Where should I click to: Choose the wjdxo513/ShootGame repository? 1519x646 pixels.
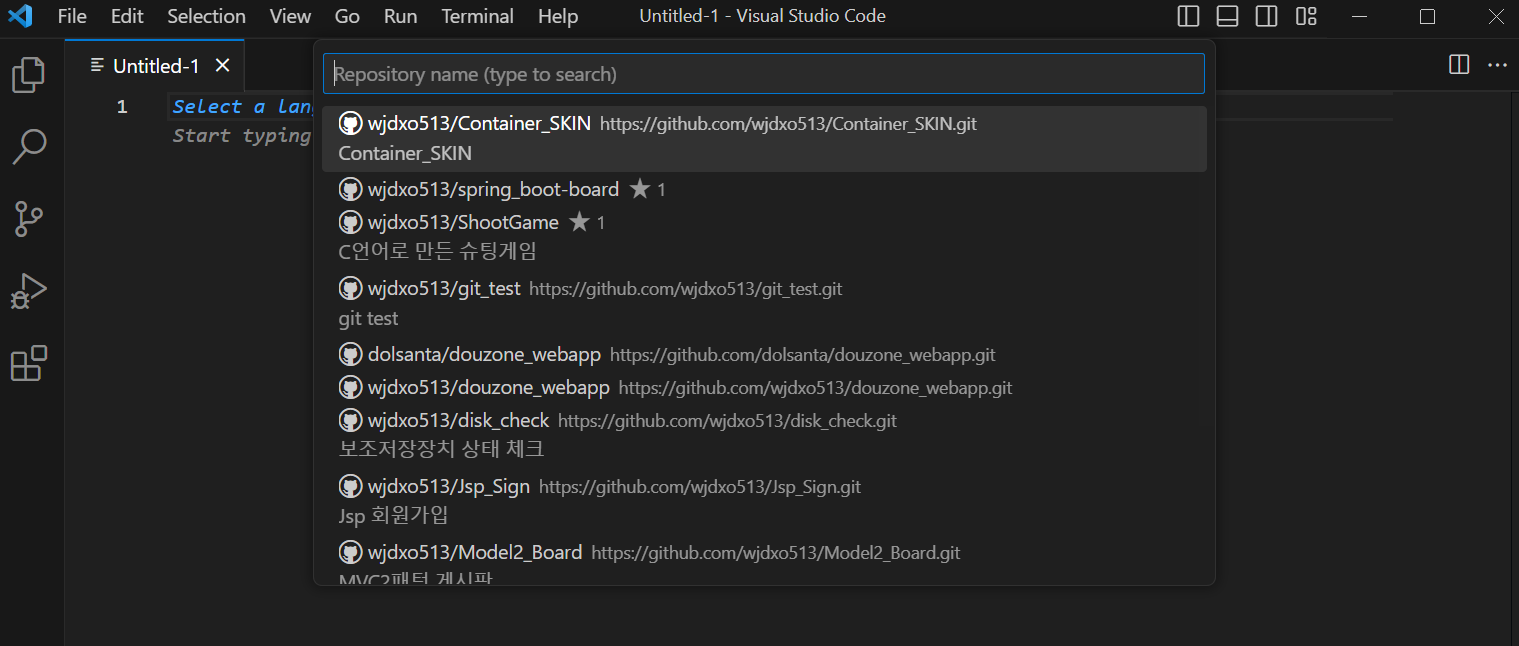(x=764, y=237)
